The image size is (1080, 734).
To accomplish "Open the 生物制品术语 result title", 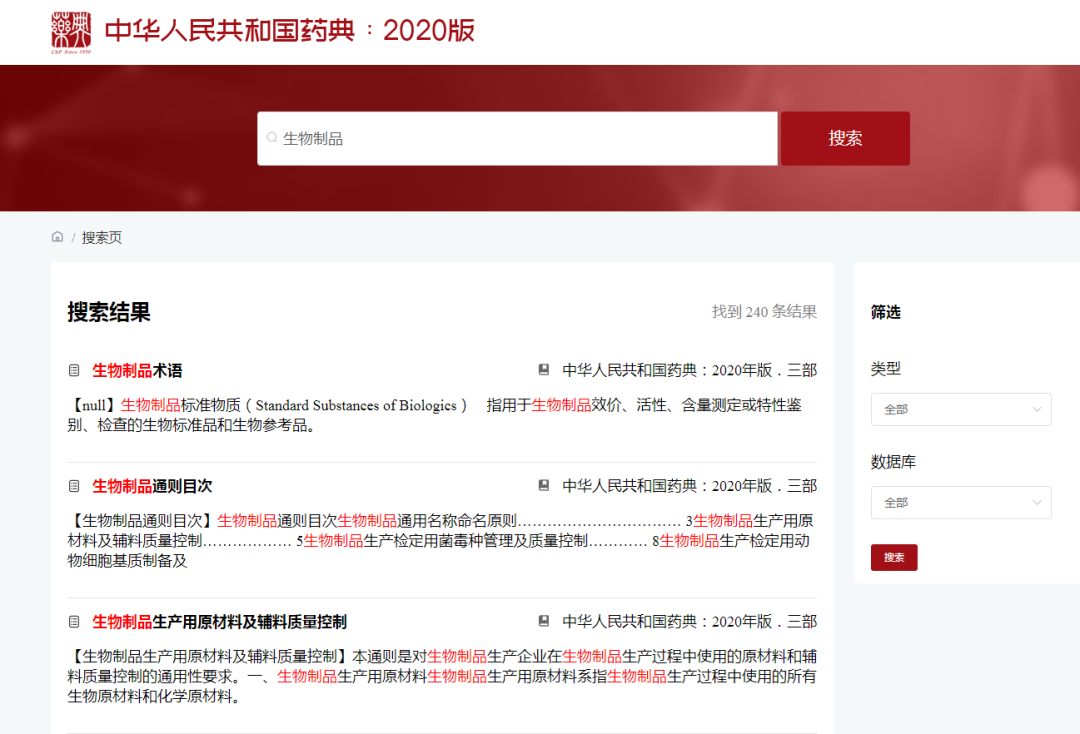I will [x=137, y=370].
